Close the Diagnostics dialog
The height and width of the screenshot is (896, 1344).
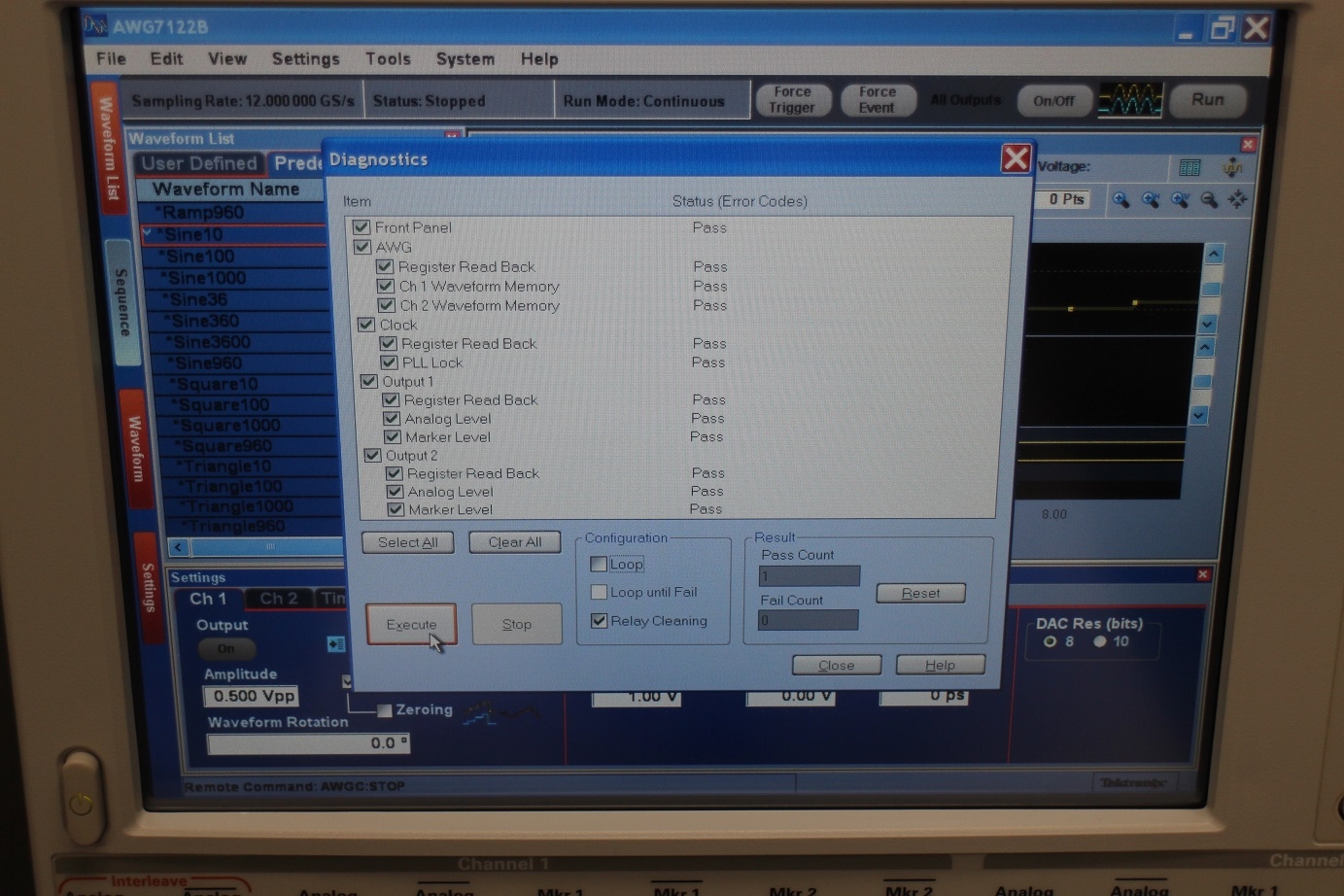coord(1016,158)
